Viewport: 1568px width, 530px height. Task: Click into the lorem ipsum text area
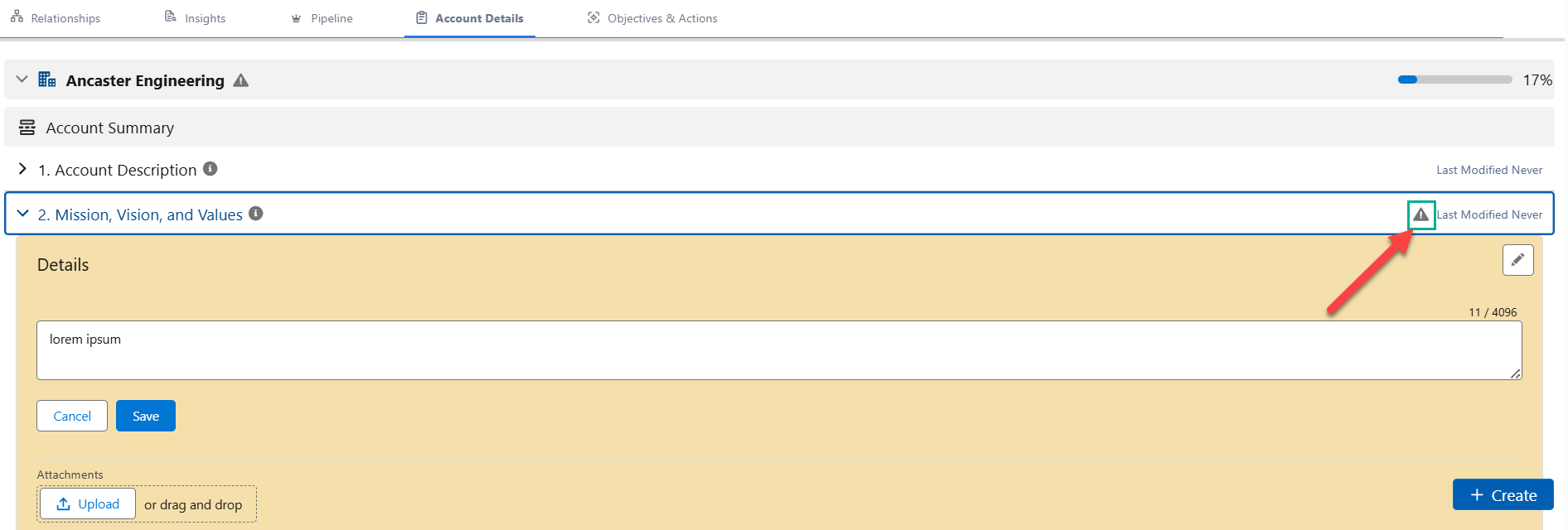pyautogui.click(x=778, y=350)
